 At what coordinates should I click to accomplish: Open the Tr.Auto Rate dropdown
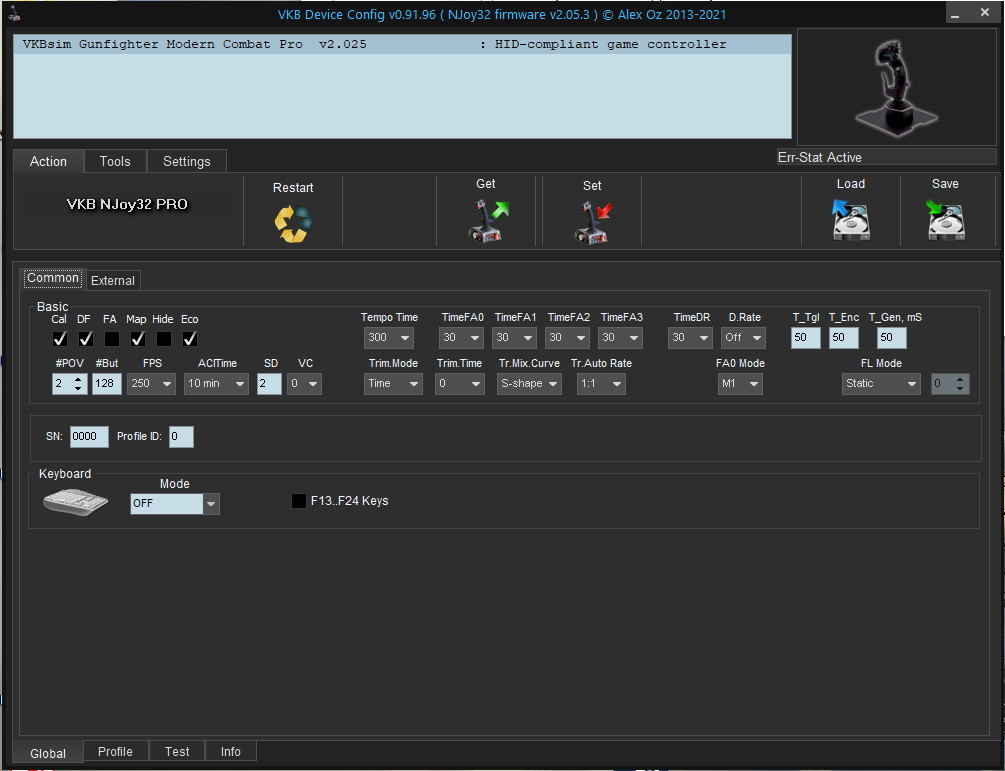pos(601,384)
